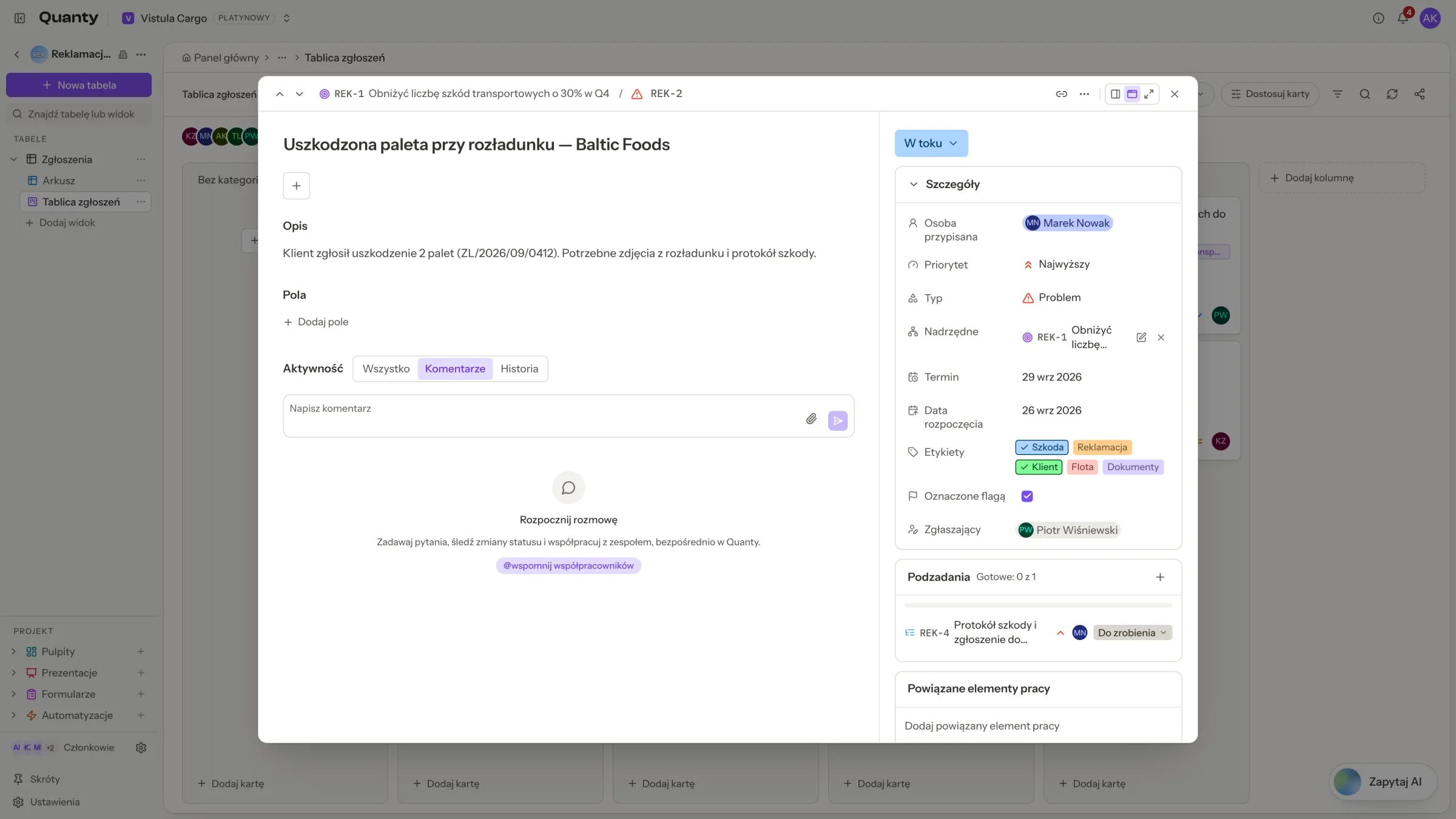This screenshot has width=1456, height=819.
Task: Add a subtask with plus icon
Action: click(1160, 577)
